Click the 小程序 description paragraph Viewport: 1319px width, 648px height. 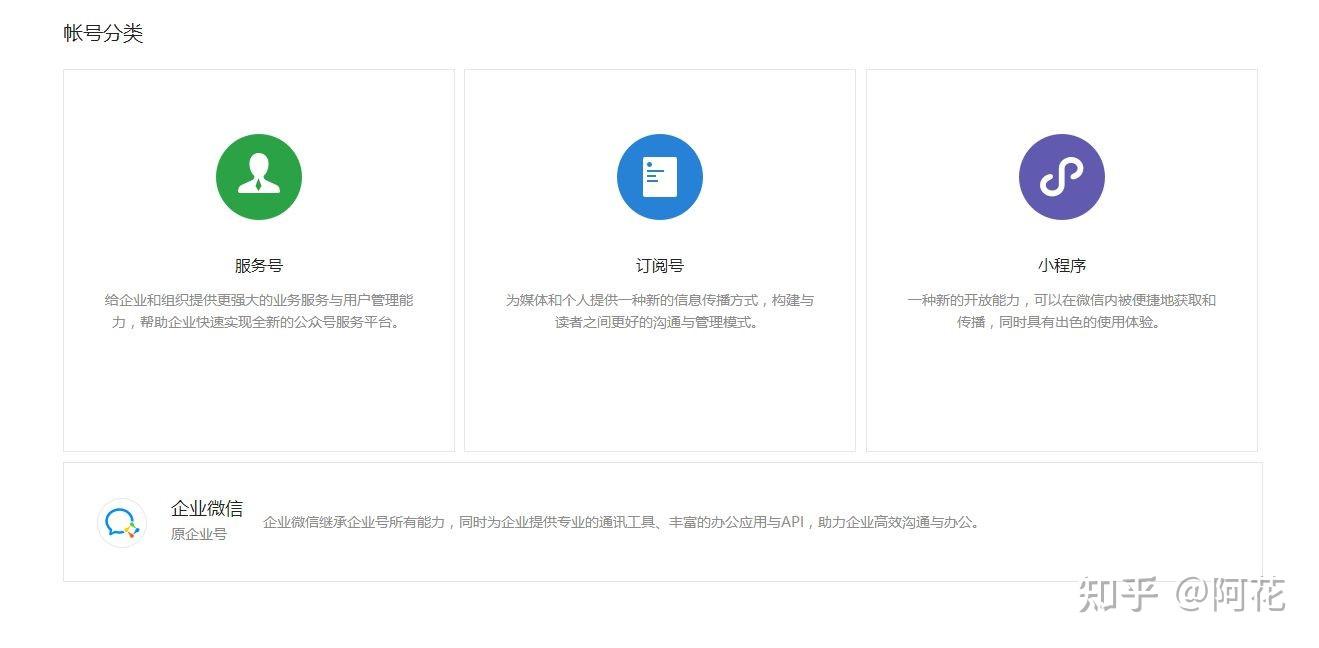(x=1062, y=311)
